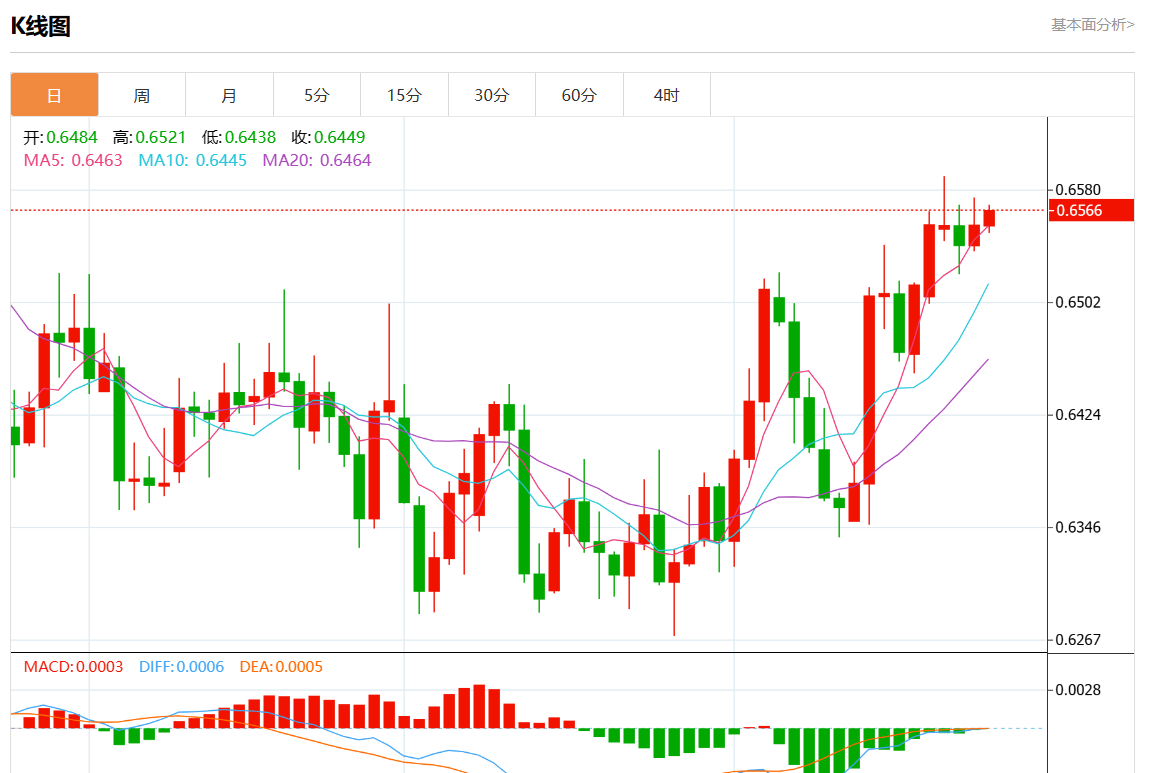Click the MA10: 0.6445 legend
The width and height of the screenshot is (1160, 773).
click(x=192, y=160)
